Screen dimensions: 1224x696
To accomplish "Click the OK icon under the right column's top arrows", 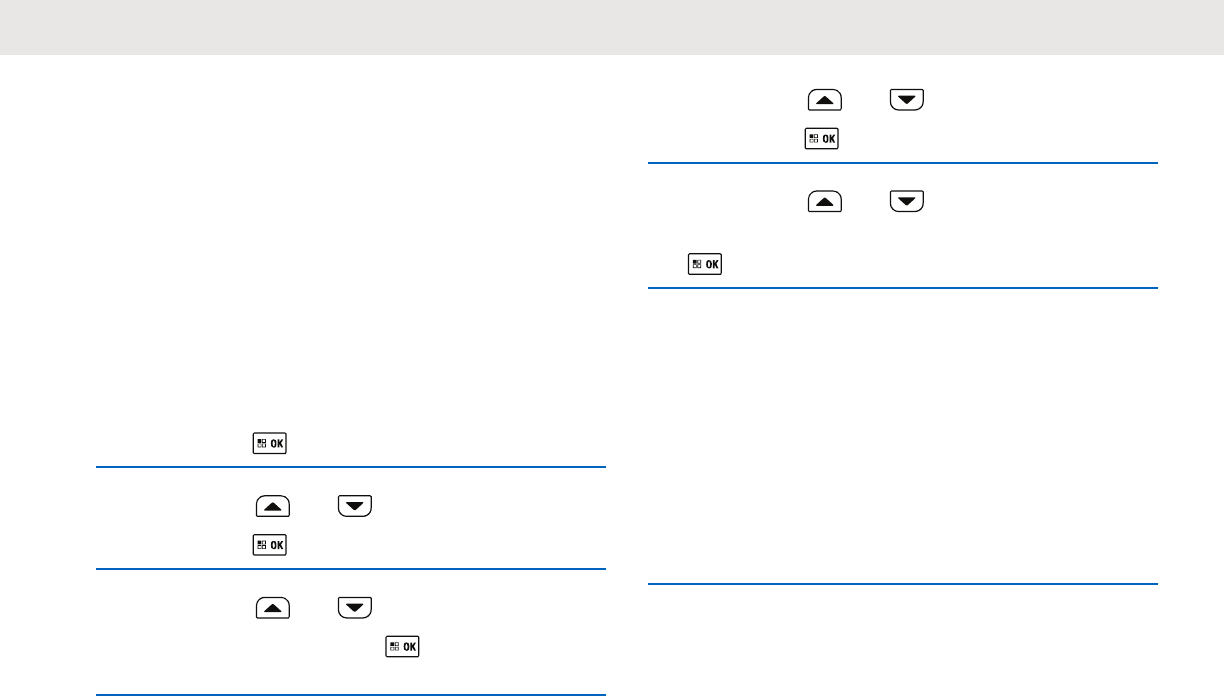I will coord(821,138).
